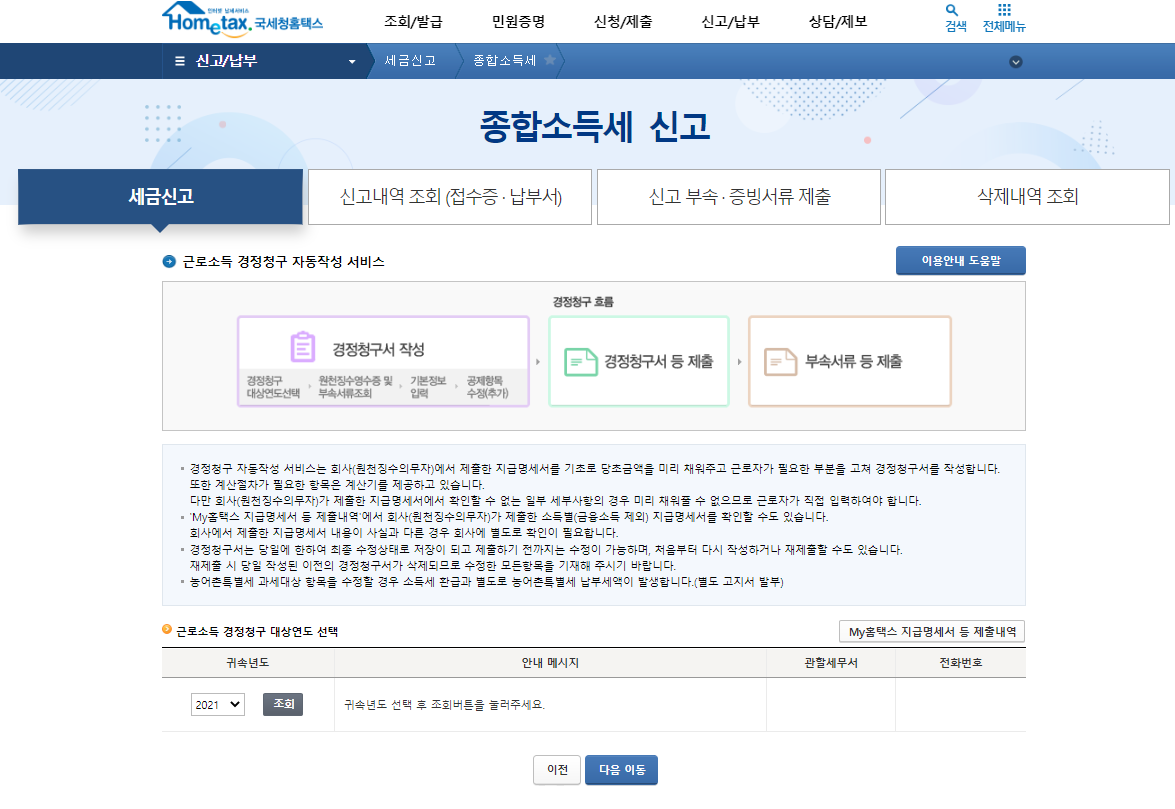
Task: Click the chevron on the right of breadcrumb bar
Action: (1016, 61)
